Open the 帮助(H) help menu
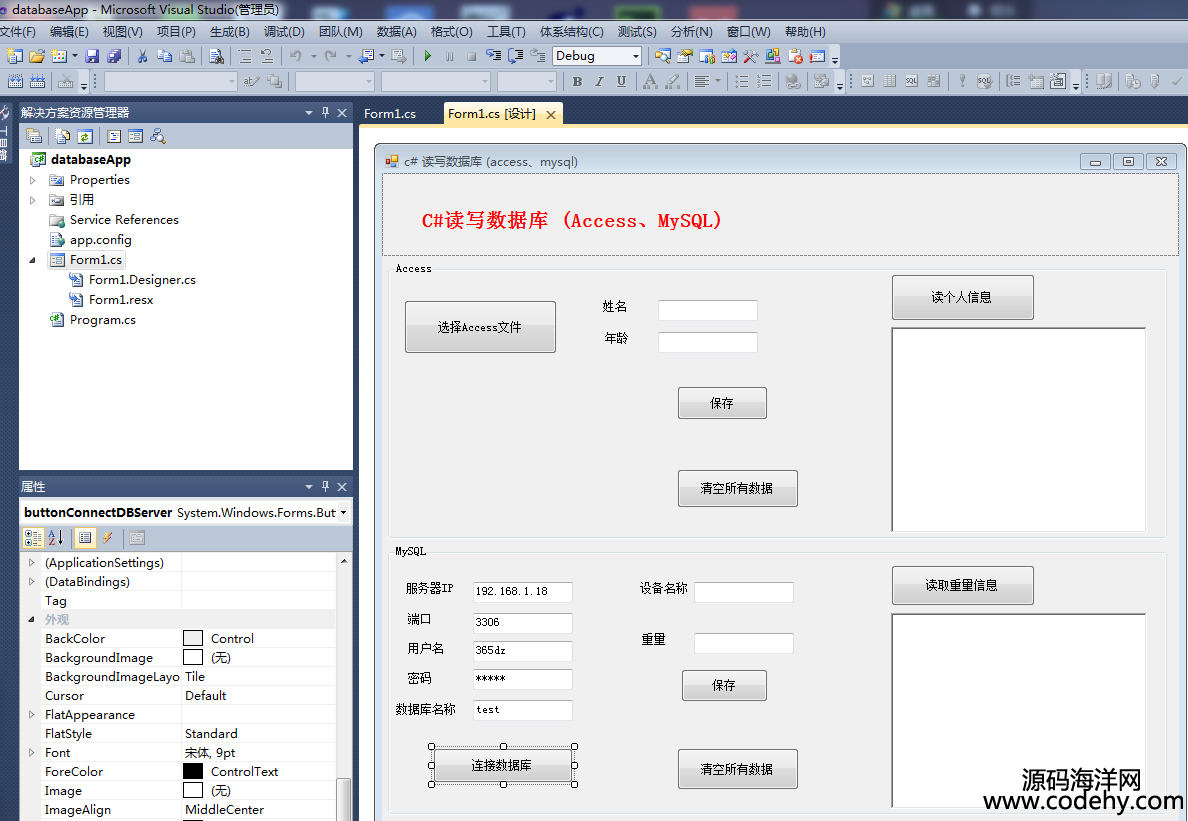Screen dimensions: 1188x821 click(x=805, y=32)
